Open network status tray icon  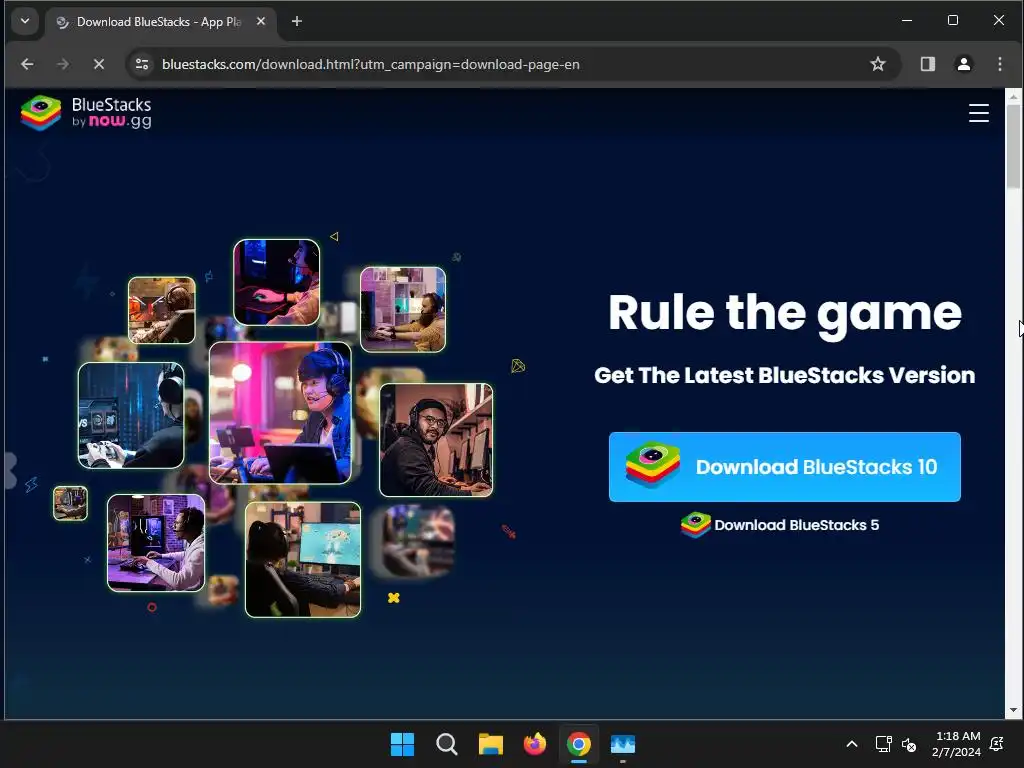pos(883,744)
